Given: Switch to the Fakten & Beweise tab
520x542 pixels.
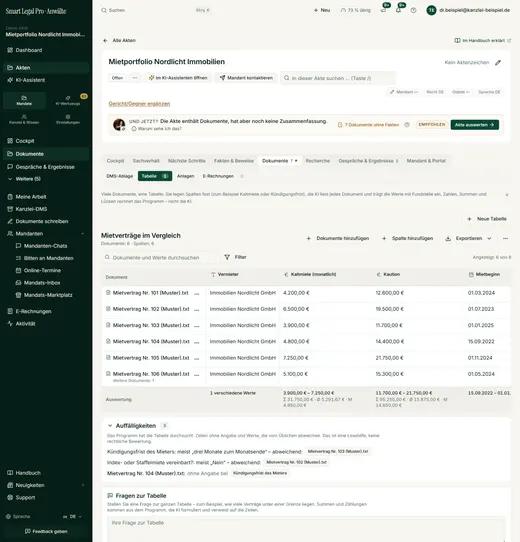Looking at the screenshot, I should coord(234,161).
